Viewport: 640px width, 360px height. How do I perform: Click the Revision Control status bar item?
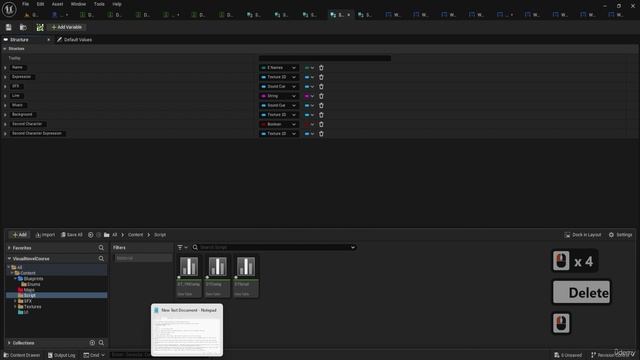pos(612,355)
